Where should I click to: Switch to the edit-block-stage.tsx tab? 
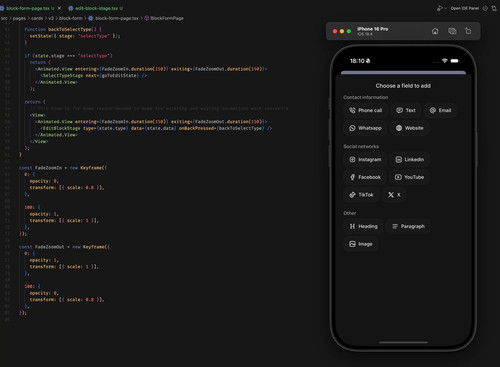(96, 8)
